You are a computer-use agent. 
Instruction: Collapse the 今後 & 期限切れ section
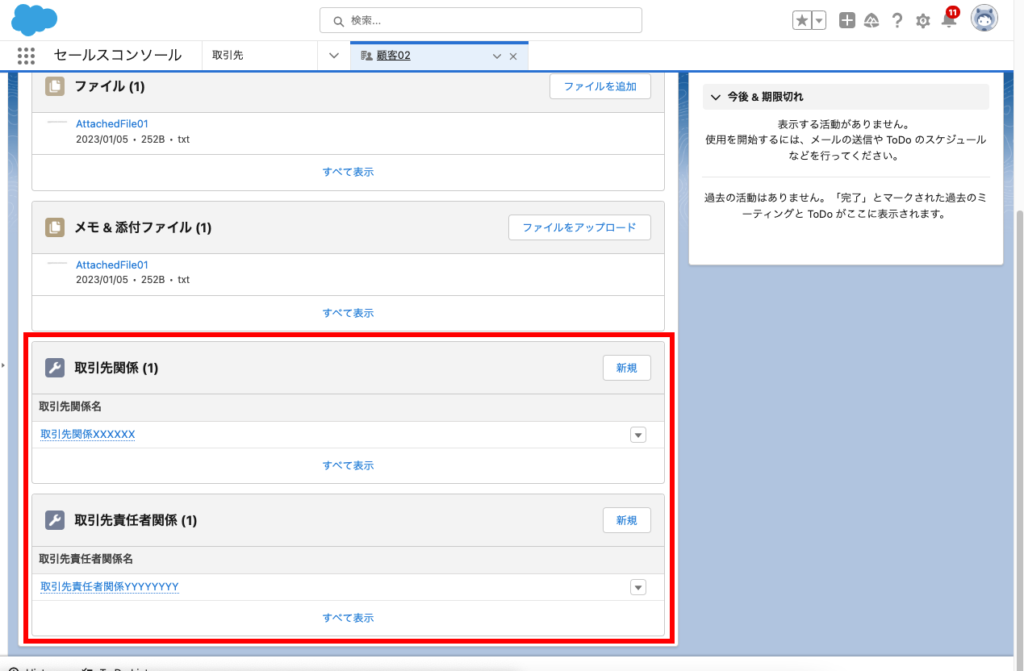click(x=715, y=97)
